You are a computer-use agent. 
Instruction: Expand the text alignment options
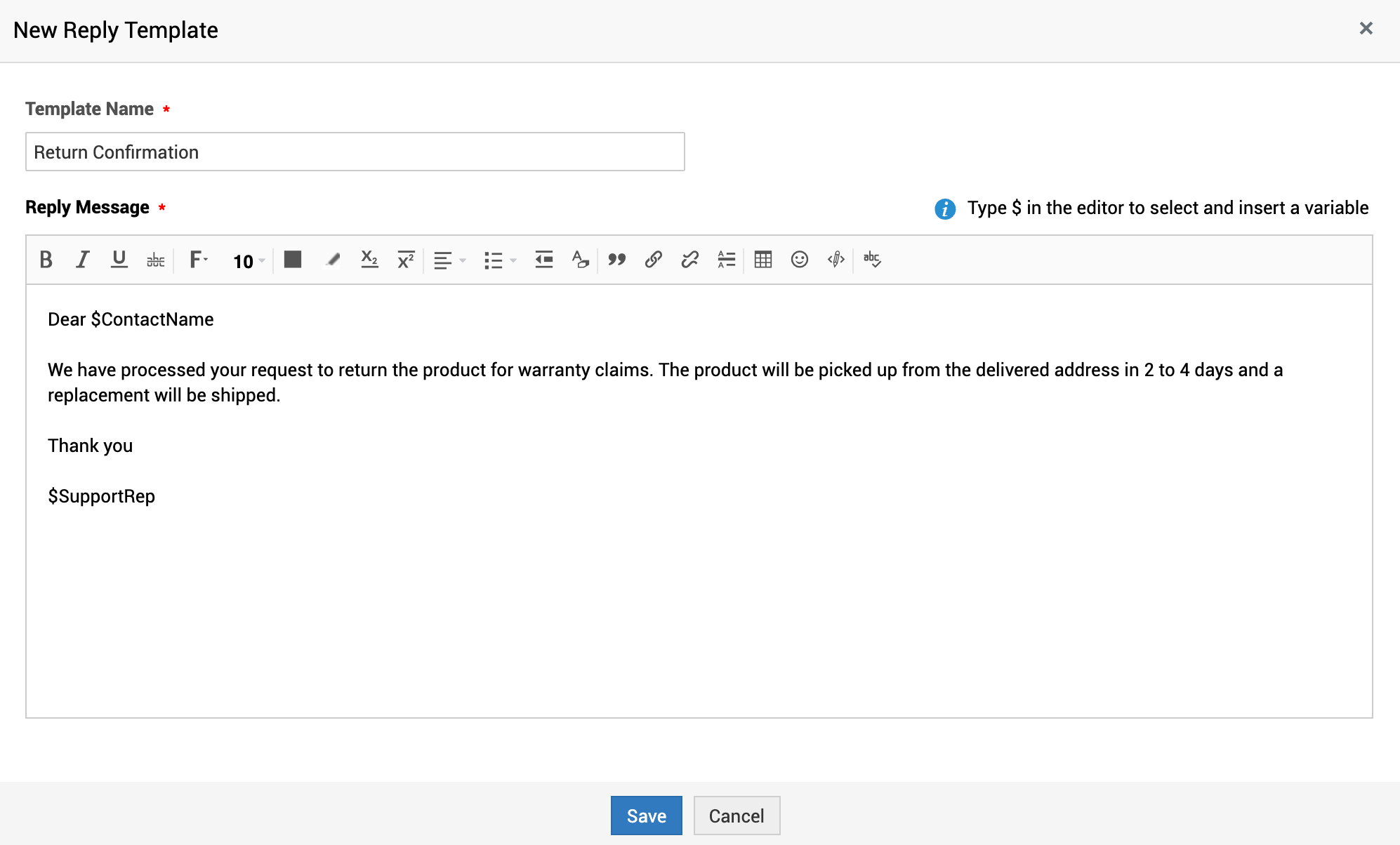pyautogui.click(x=449, y=260)
